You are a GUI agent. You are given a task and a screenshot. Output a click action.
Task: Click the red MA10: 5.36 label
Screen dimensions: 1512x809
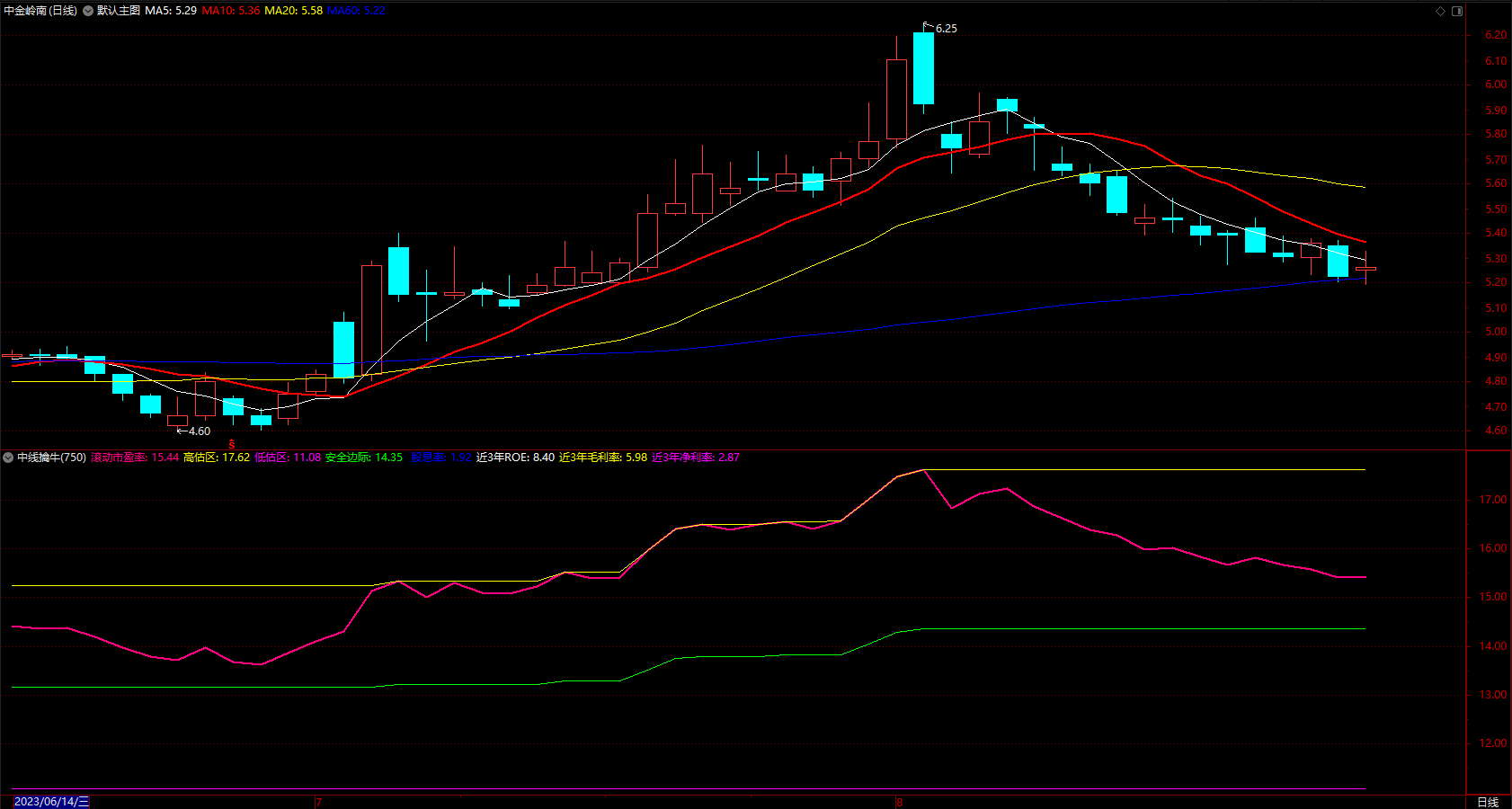[231, 11]
